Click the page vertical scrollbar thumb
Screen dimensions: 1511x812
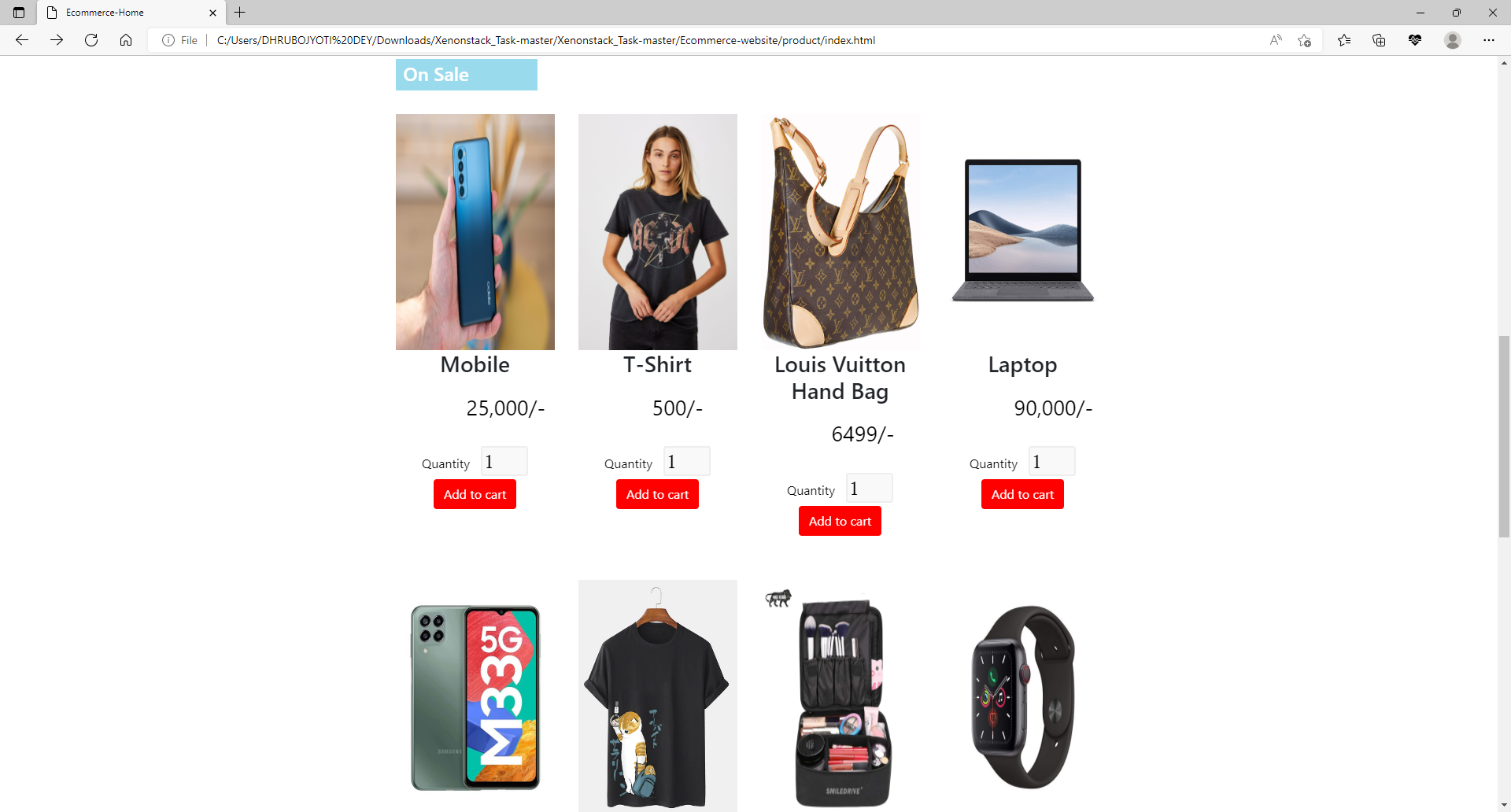click(1504, 437)
